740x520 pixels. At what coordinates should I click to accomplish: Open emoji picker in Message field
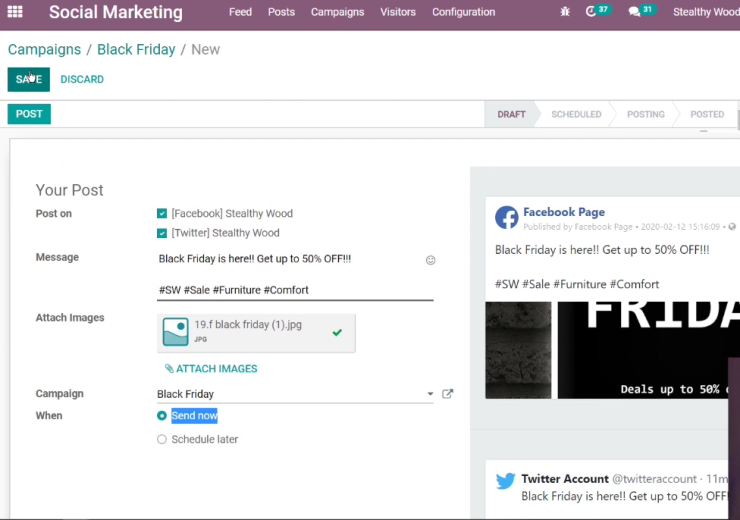[x=430, y=260]
